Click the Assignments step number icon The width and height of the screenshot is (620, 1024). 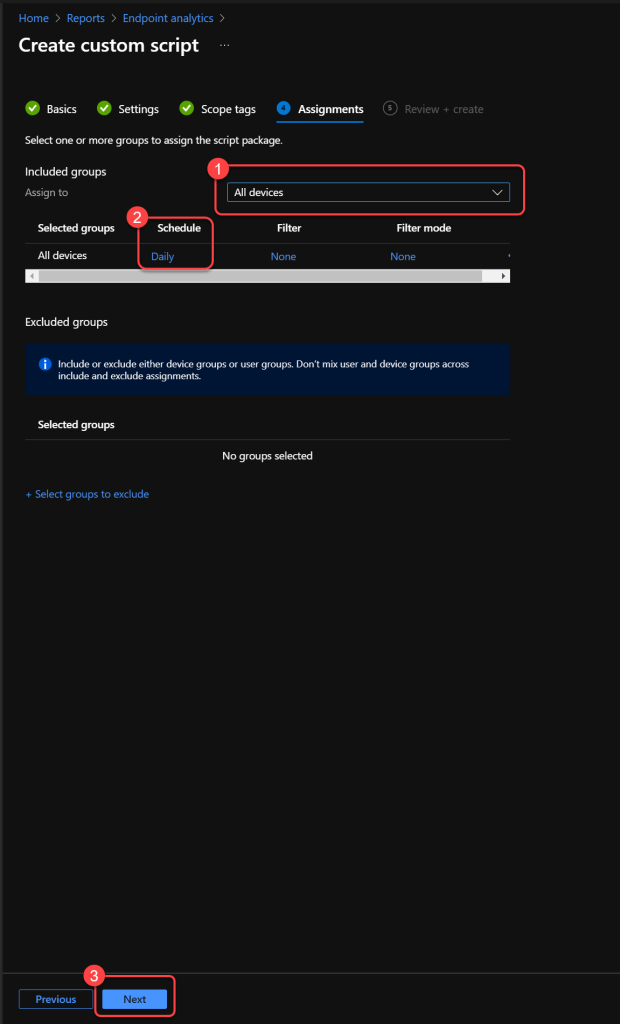(x=283, y=109)
